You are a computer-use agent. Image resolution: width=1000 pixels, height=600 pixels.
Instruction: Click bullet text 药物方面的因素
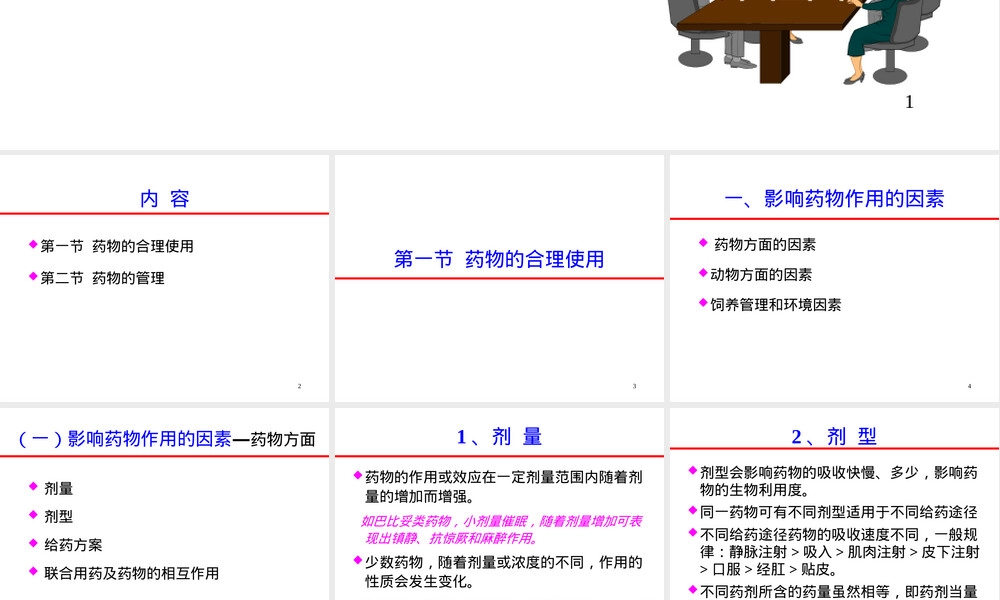tap(765, 244)
